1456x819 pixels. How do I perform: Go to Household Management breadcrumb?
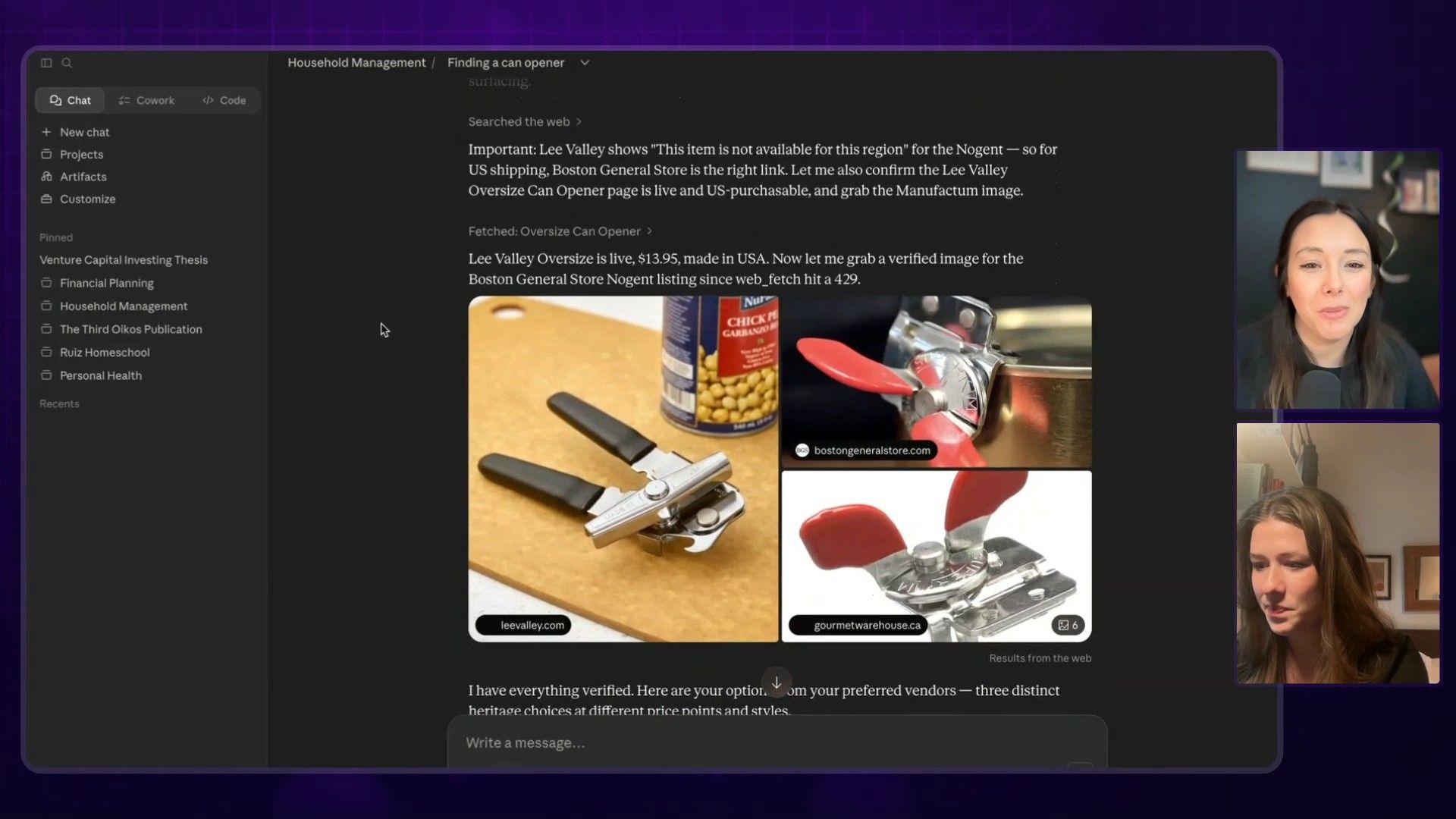[356, 63]
